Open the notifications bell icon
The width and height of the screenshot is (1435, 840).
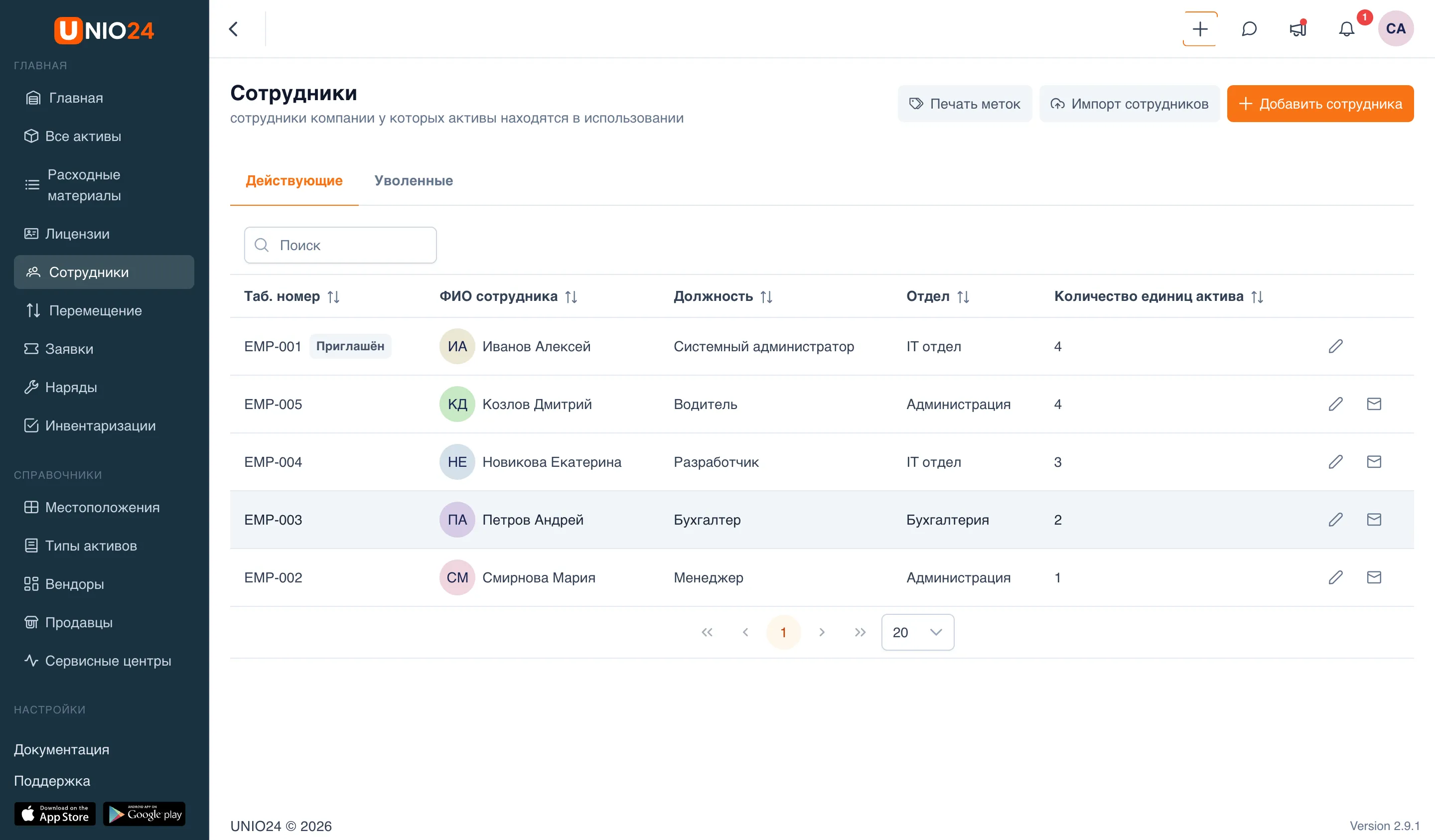1346,29
